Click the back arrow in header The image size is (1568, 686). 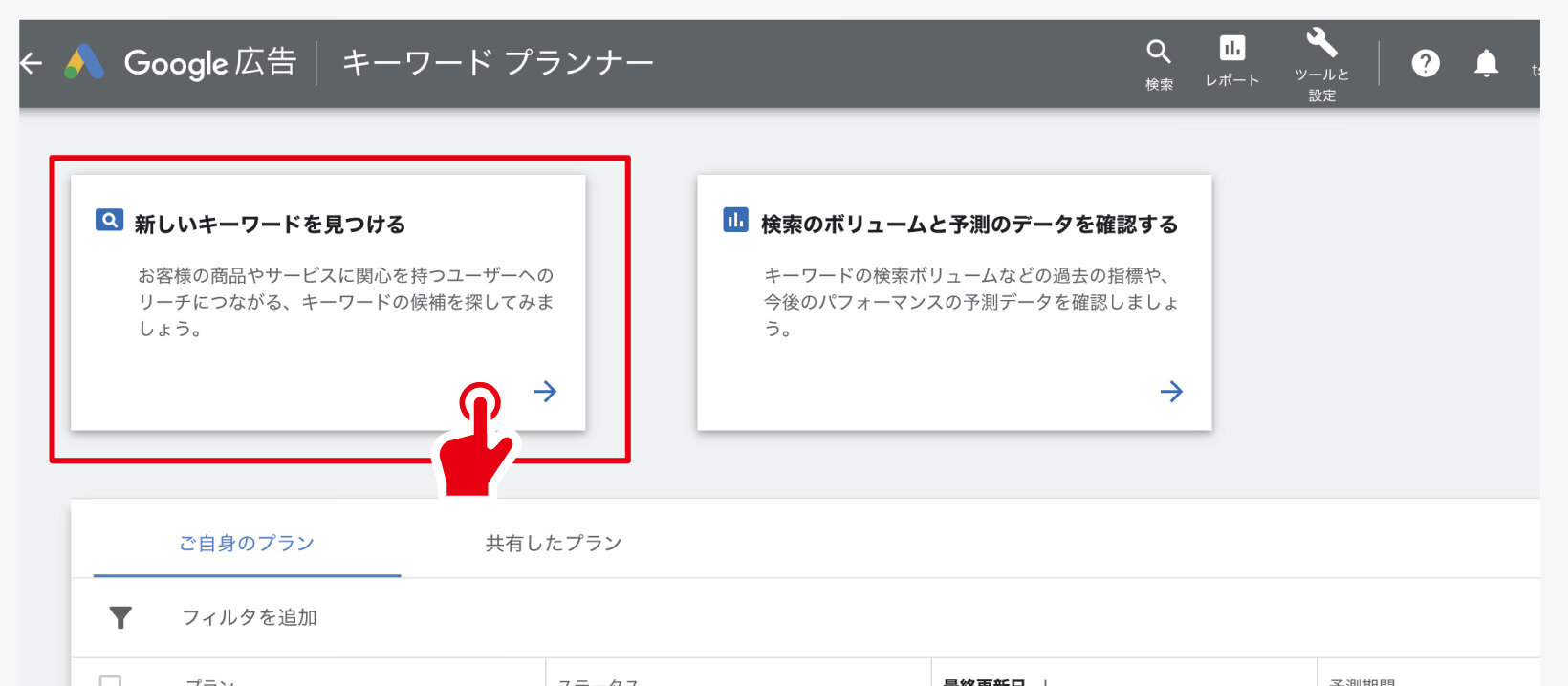pyautogui.click(x=32, y=63)
